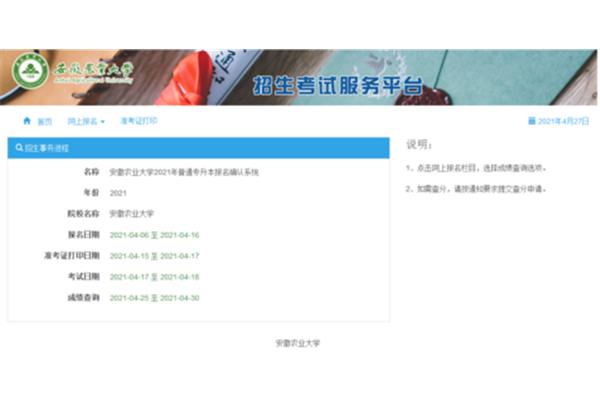Select the 名称 value 安徽农业大学2021年普通专升本报名确认系统

pos(184,172)
